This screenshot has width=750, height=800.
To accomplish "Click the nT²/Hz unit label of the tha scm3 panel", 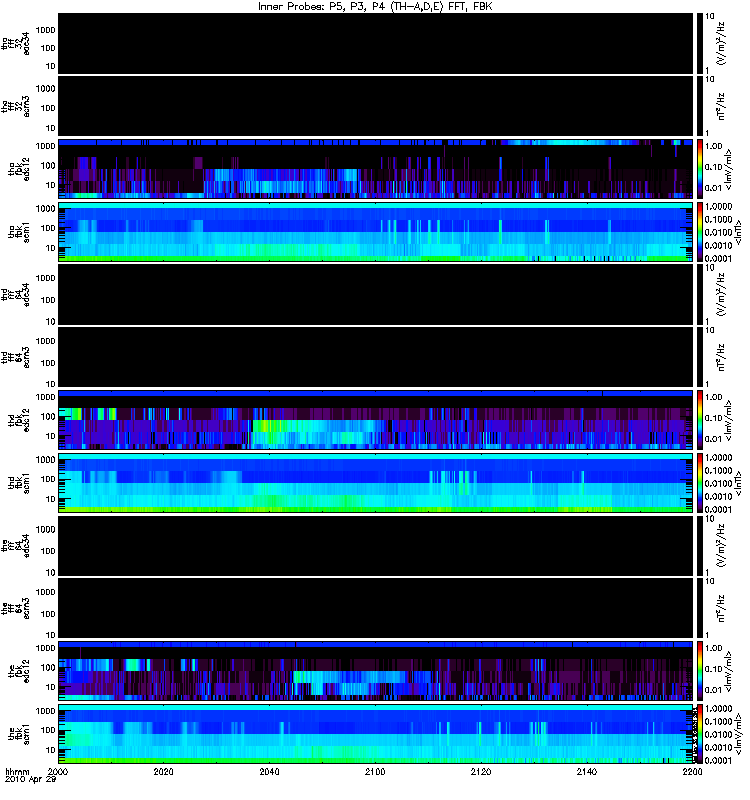I will (721, 106).
